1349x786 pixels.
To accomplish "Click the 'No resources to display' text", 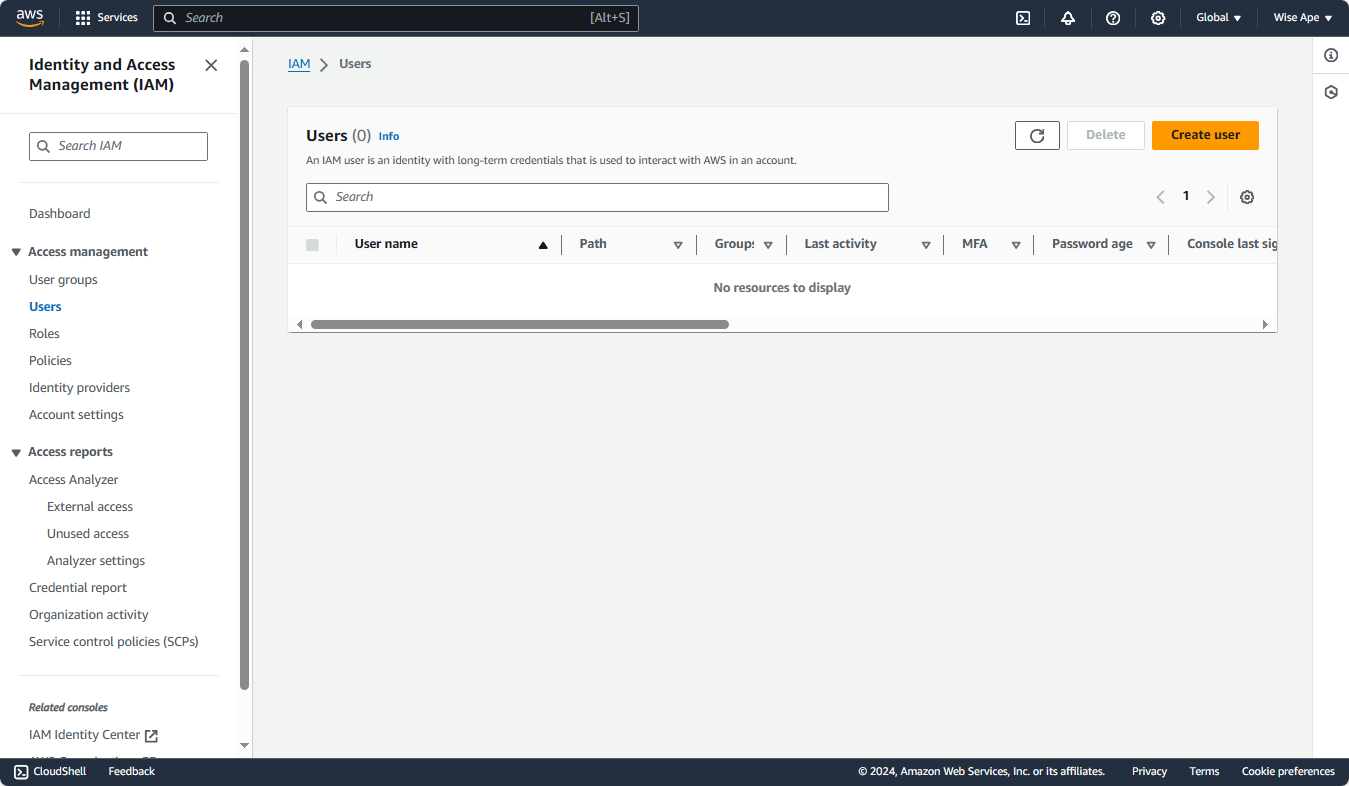I will coord(782,288).
